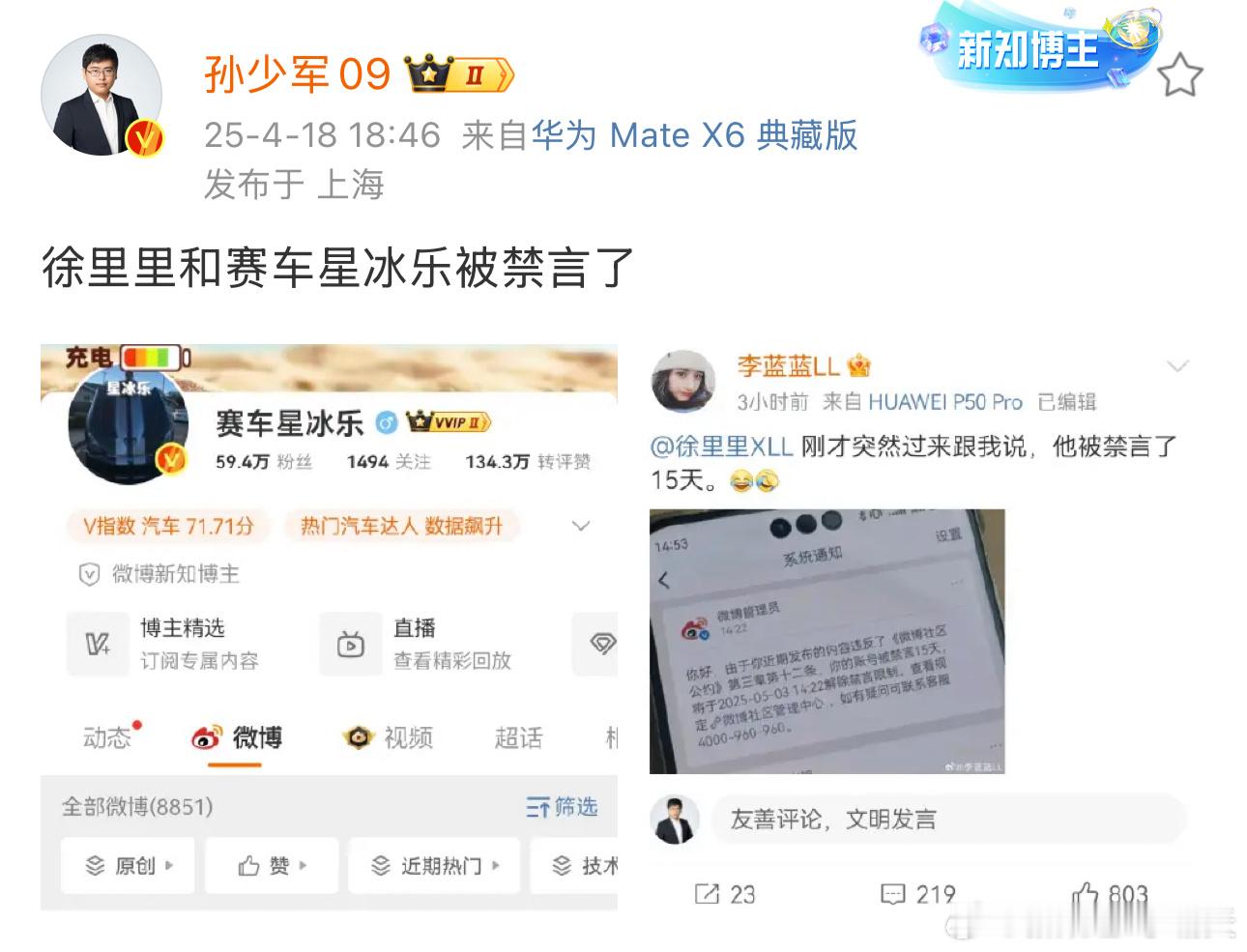The width and height of the screenshot is (1247, 952).
Task: Focus the 友善评论，文明发言 comment field
Action: tap(948, 820)
